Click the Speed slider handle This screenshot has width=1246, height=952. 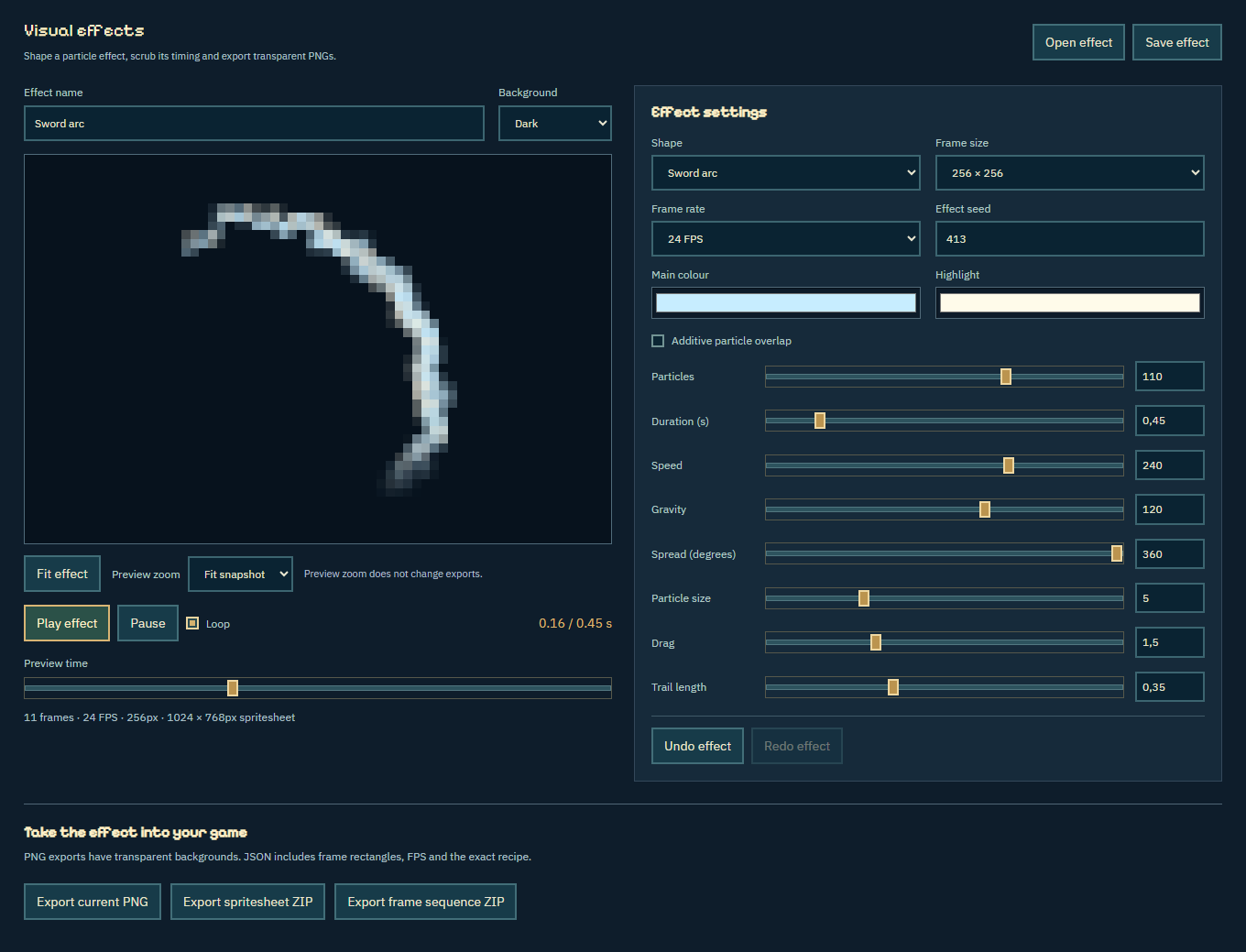(1009, 465)
